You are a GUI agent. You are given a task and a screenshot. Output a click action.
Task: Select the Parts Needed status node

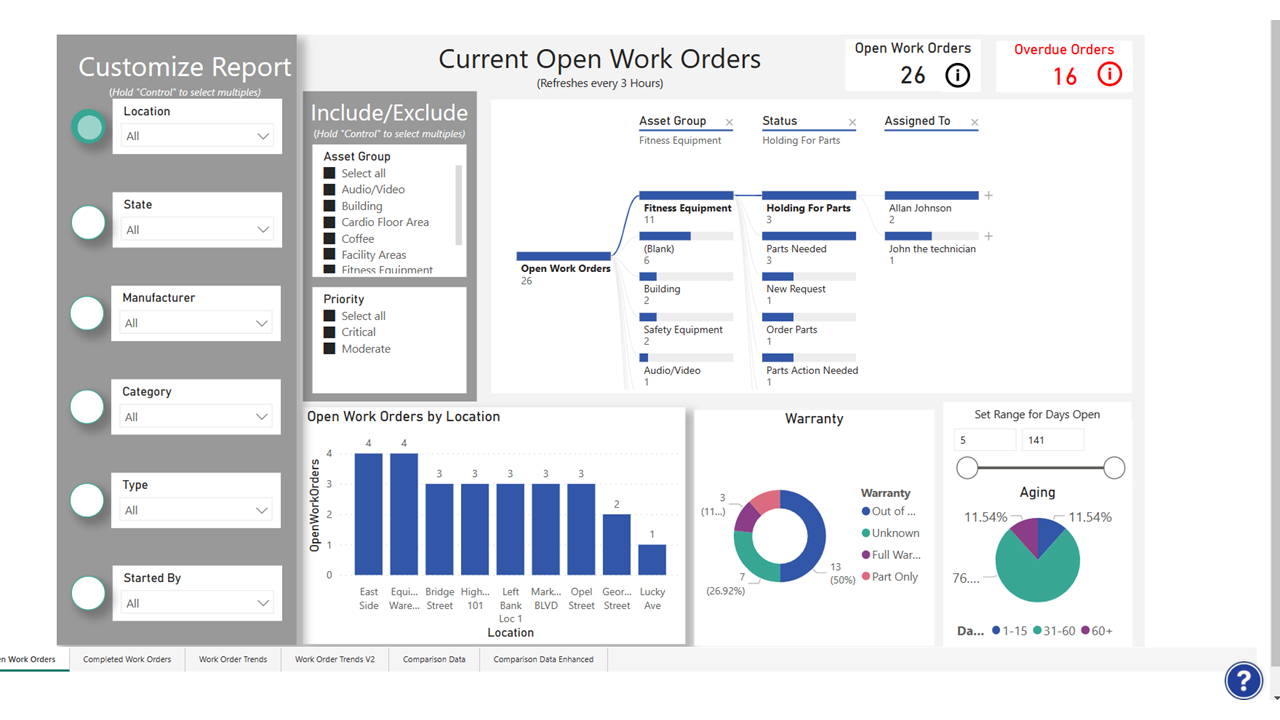pos(809,248)
